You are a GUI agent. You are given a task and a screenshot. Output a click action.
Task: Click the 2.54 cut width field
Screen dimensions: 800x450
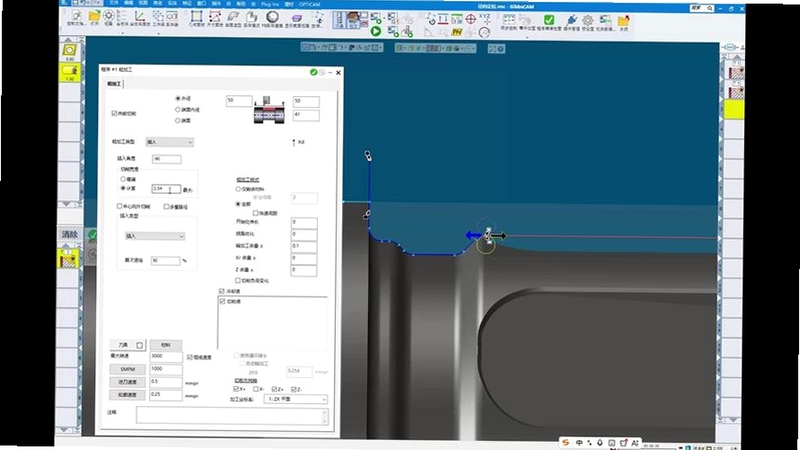pos(166,189)
